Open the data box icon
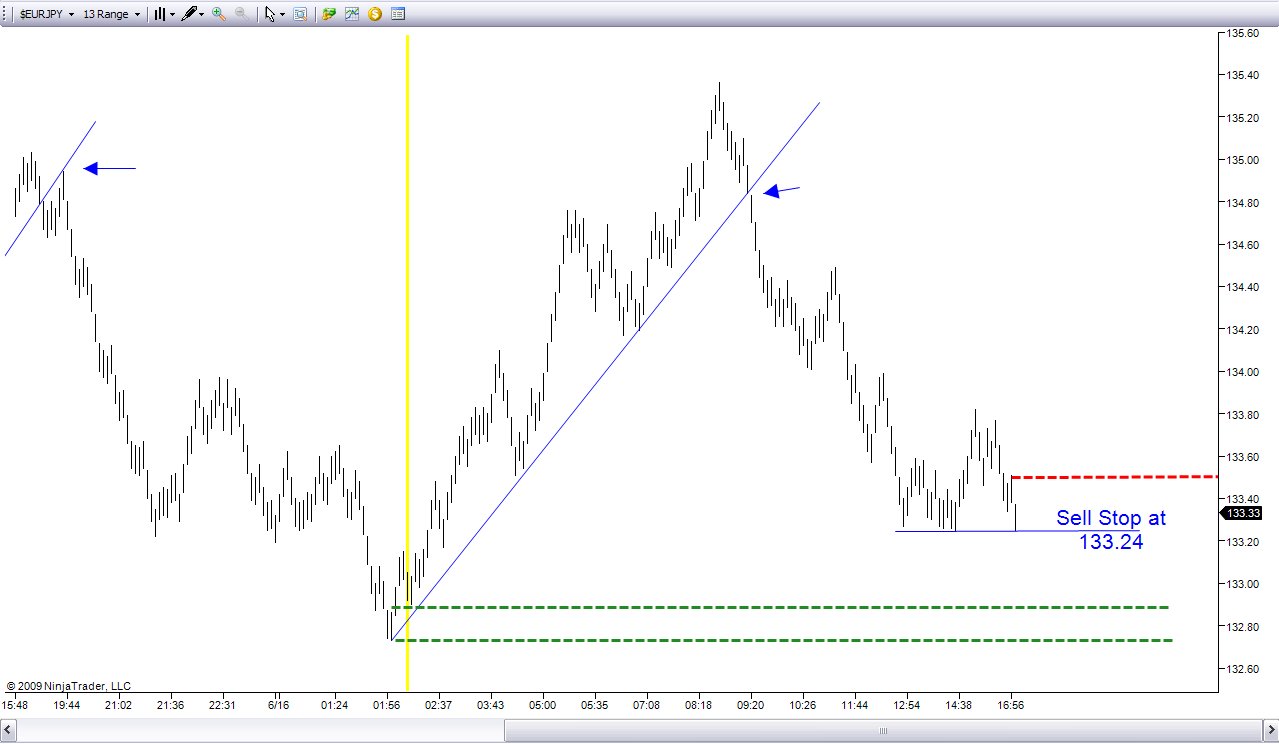This screenshot has width=1279, height=744. tap(398, 14)
